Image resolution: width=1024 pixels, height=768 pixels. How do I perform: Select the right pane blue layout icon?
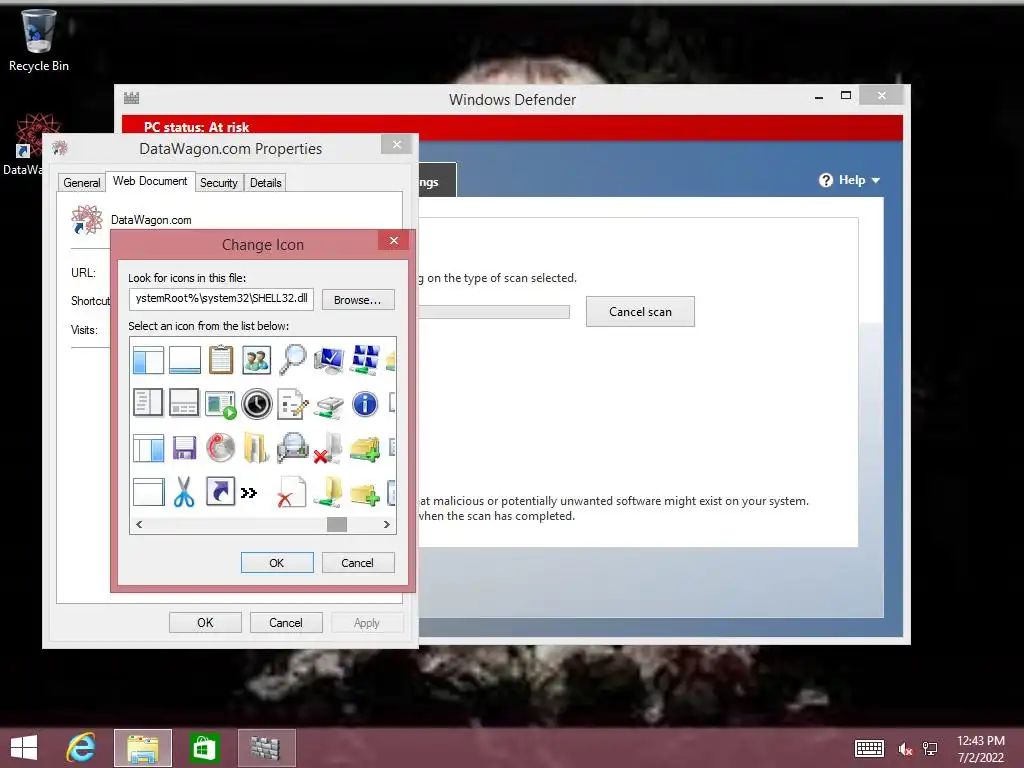148,449
